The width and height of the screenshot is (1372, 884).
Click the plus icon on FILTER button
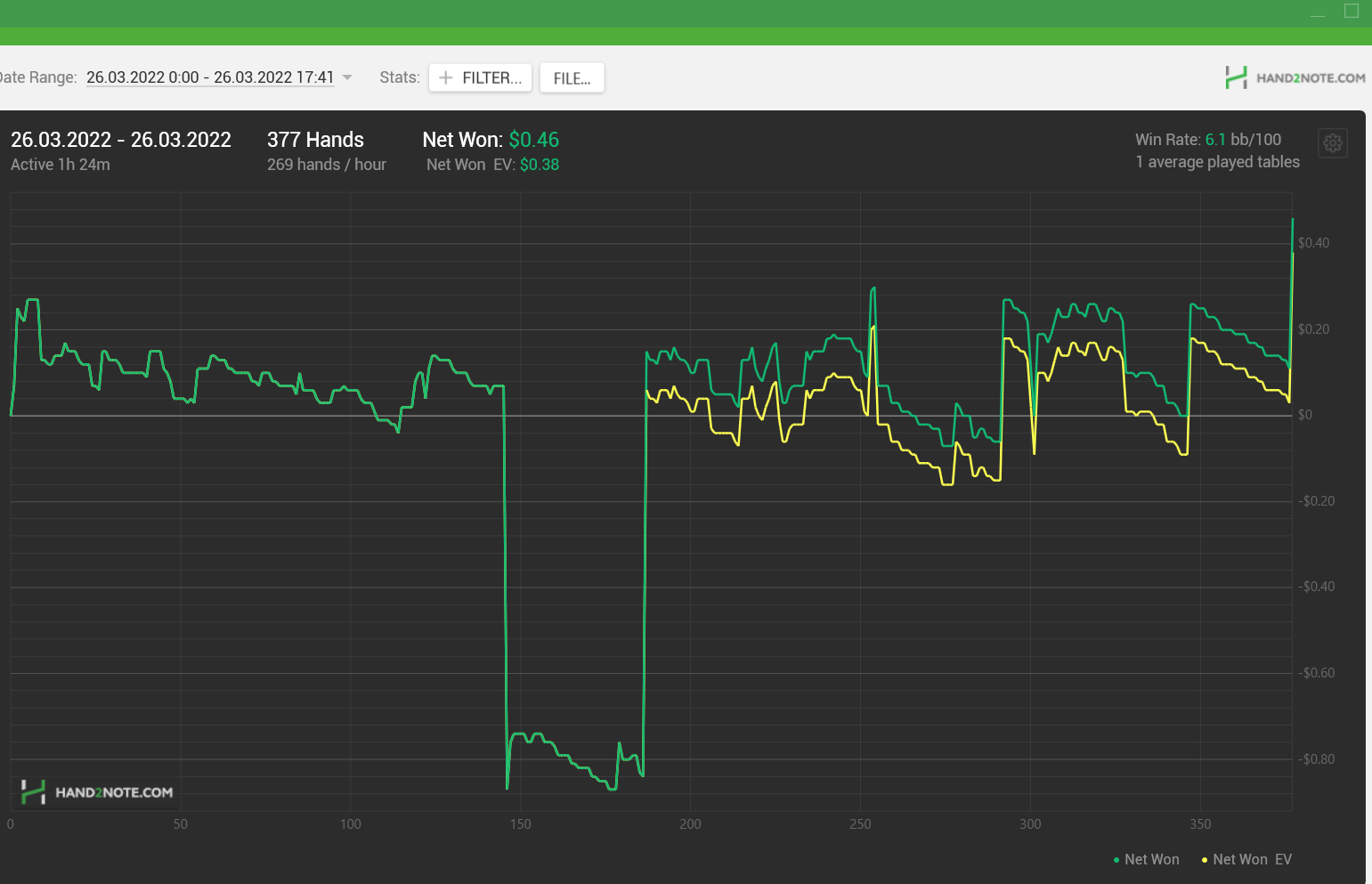point(446,77)
